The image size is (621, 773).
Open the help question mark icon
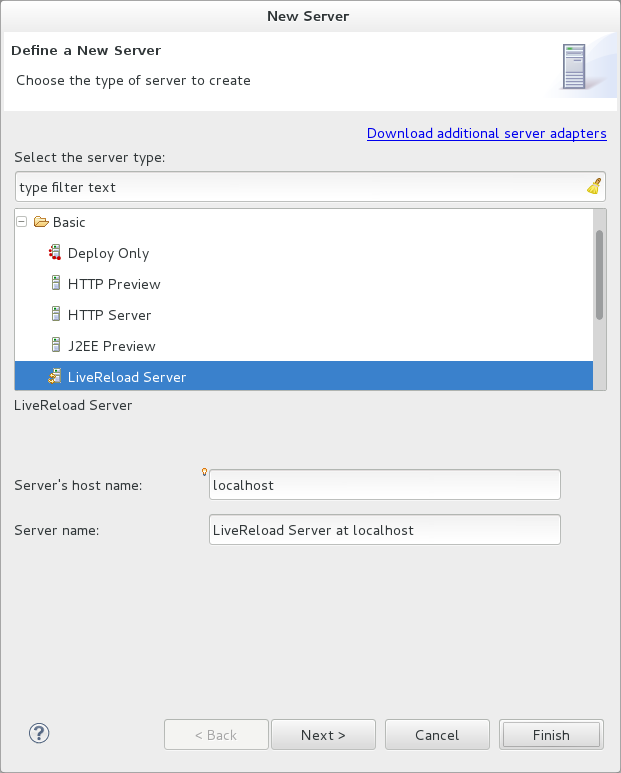pos(40,734)
